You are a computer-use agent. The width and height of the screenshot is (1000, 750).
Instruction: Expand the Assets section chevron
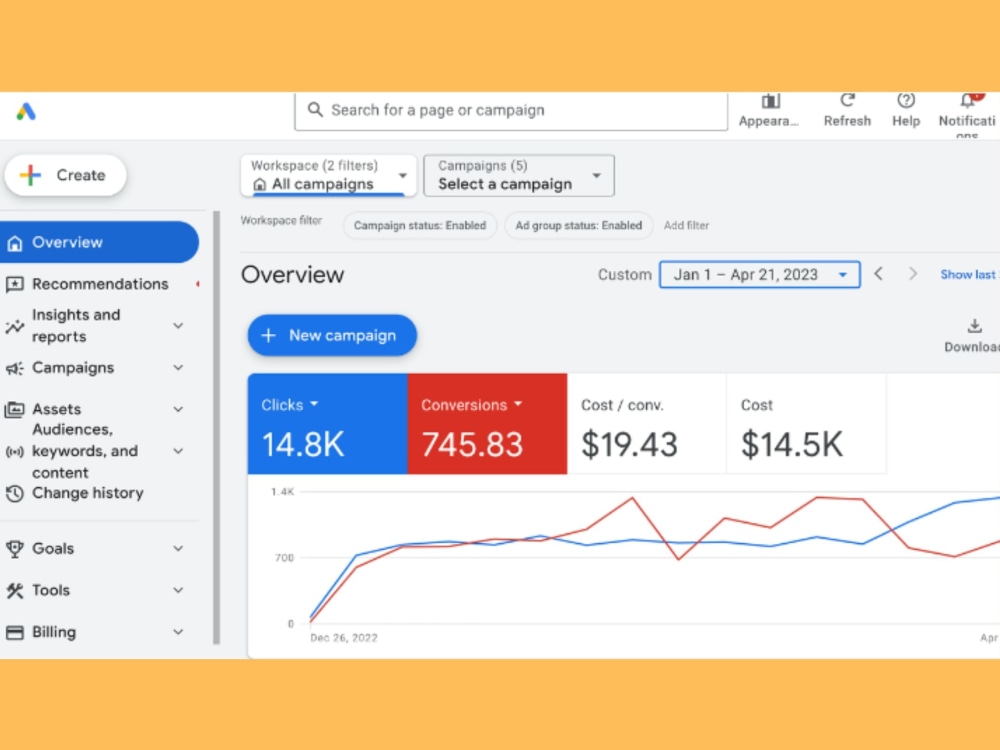coord(179,409)
